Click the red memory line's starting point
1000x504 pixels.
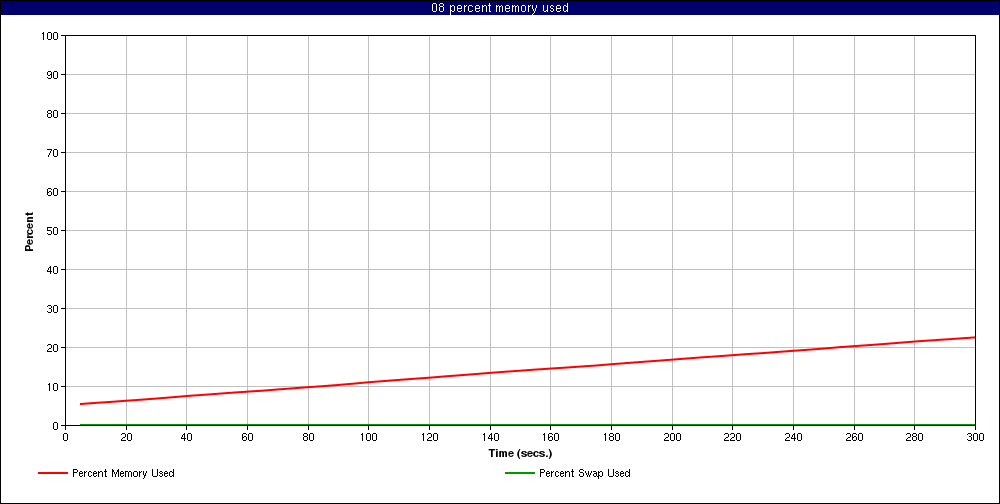tap(81, 404)
